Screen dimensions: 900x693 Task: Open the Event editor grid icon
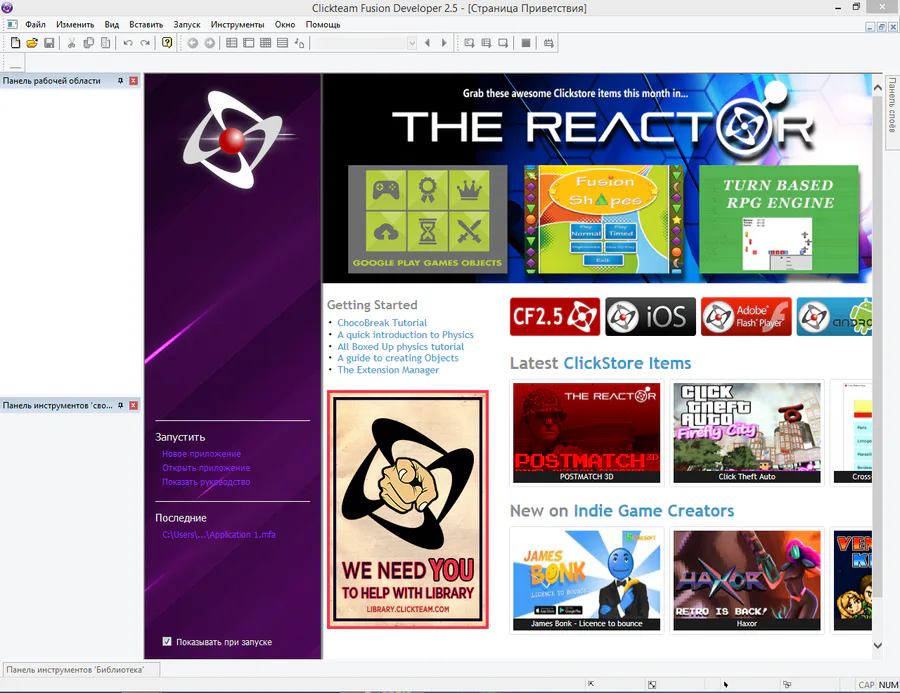tap(266, 43)
